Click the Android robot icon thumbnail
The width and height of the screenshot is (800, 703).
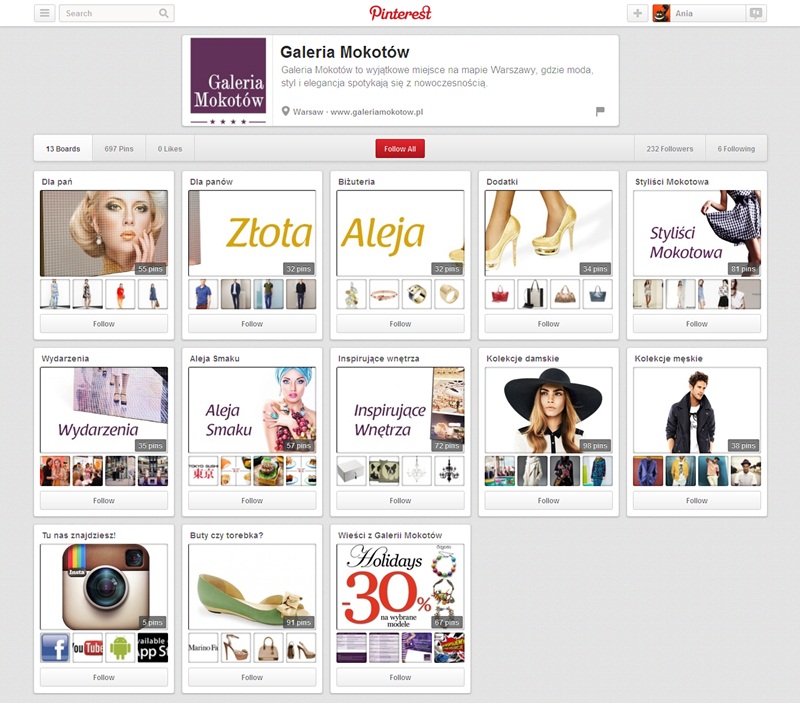[120, 647]
